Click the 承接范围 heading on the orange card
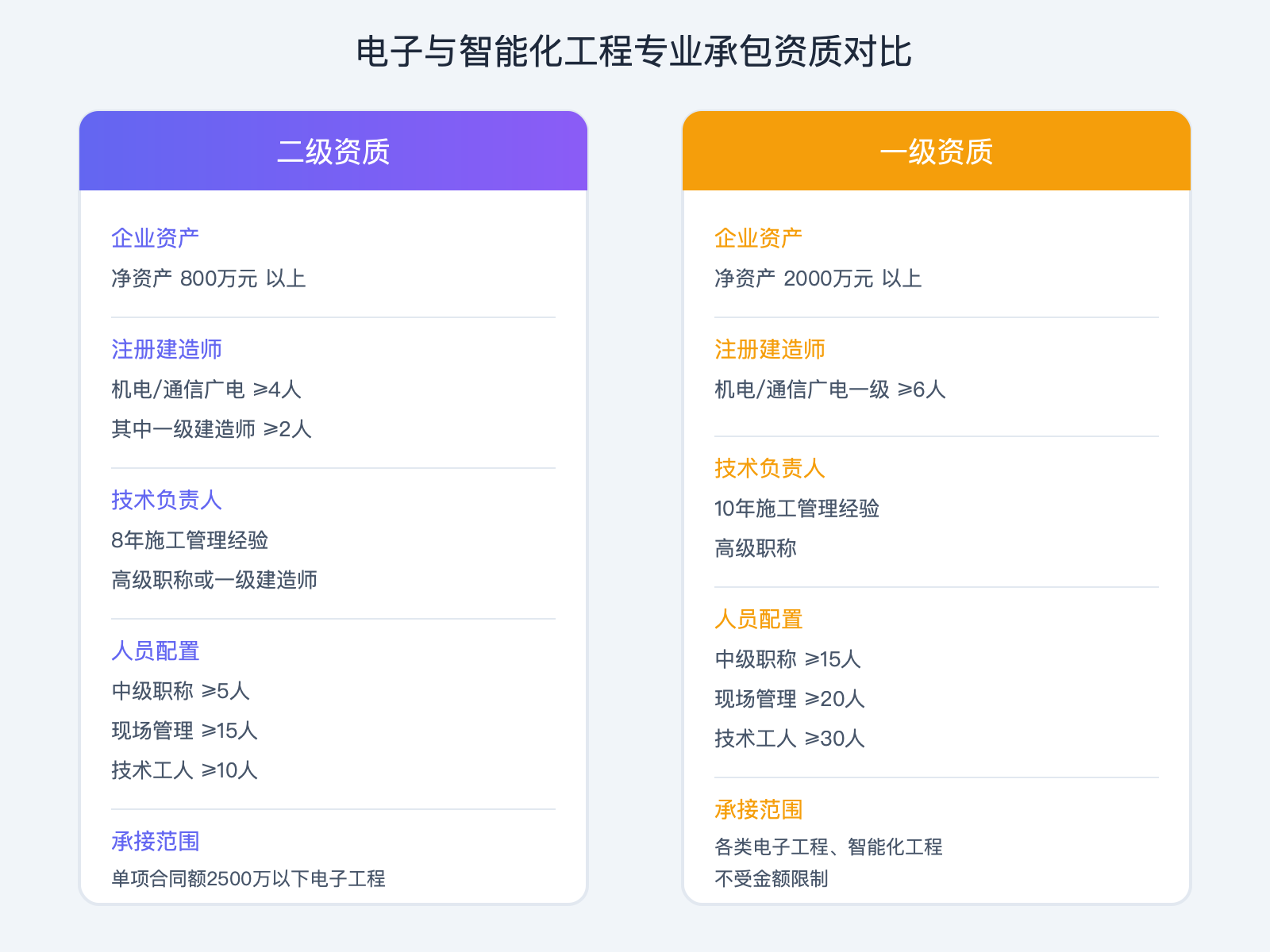Screen dimensions: 1270x952 (758, 810)
